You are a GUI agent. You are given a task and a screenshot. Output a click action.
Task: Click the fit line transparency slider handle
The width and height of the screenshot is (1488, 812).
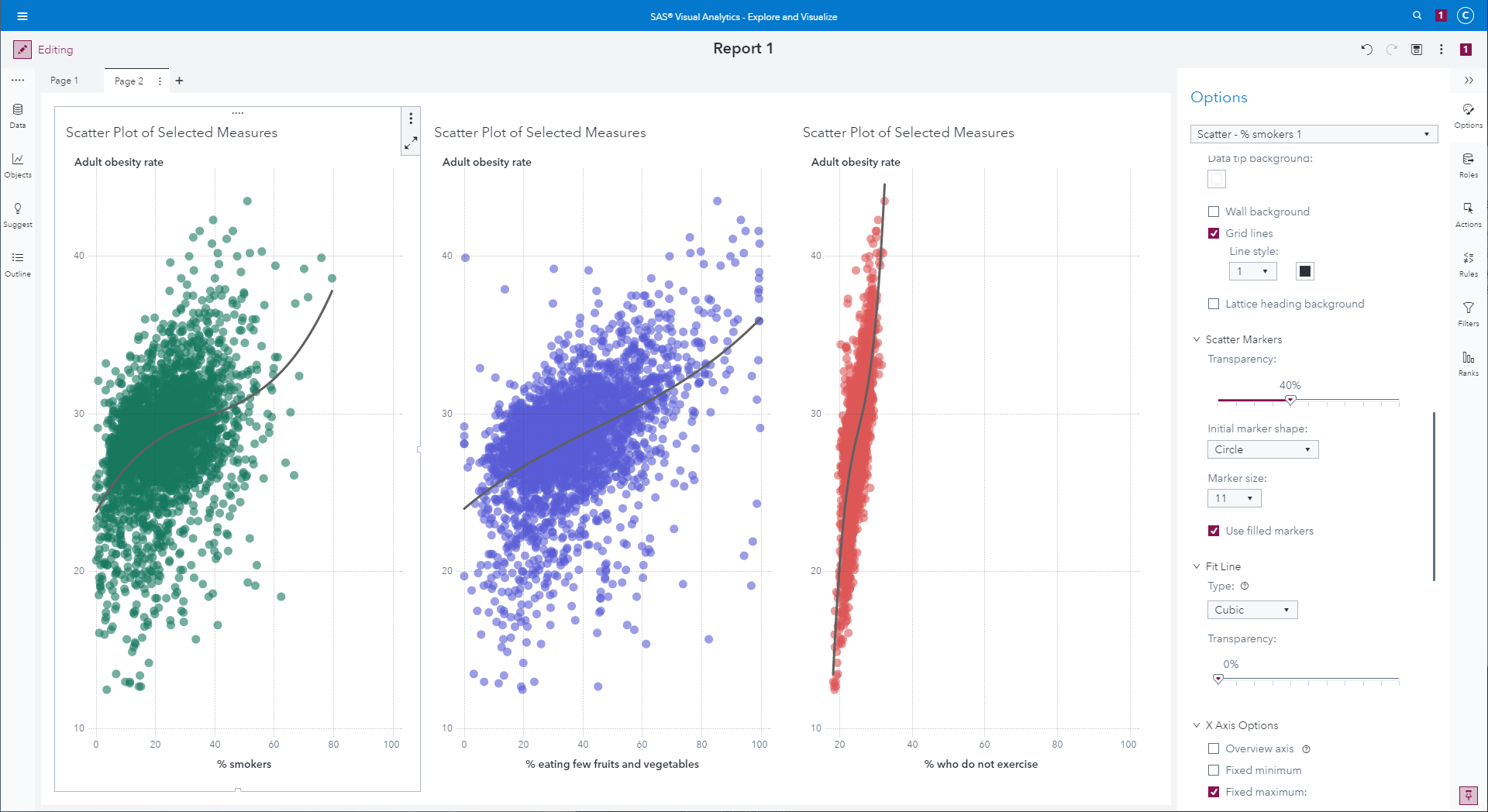pos(1218,680)
